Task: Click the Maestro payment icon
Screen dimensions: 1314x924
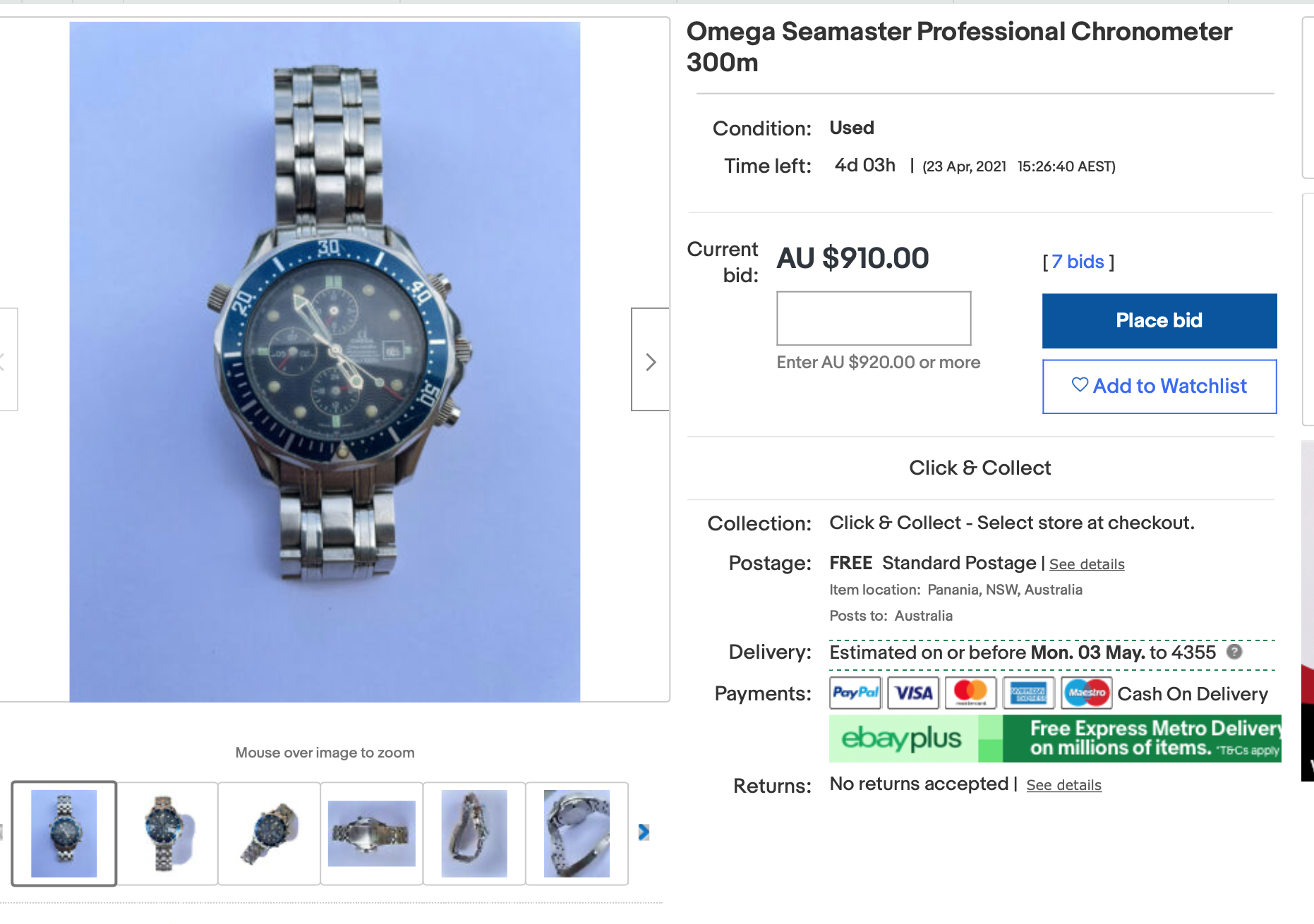Action: [x=1087, y=693]
